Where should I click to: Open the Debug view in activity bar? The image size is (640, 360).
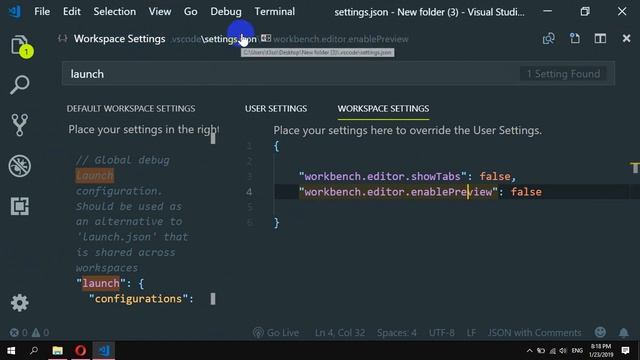coord(20,166)
